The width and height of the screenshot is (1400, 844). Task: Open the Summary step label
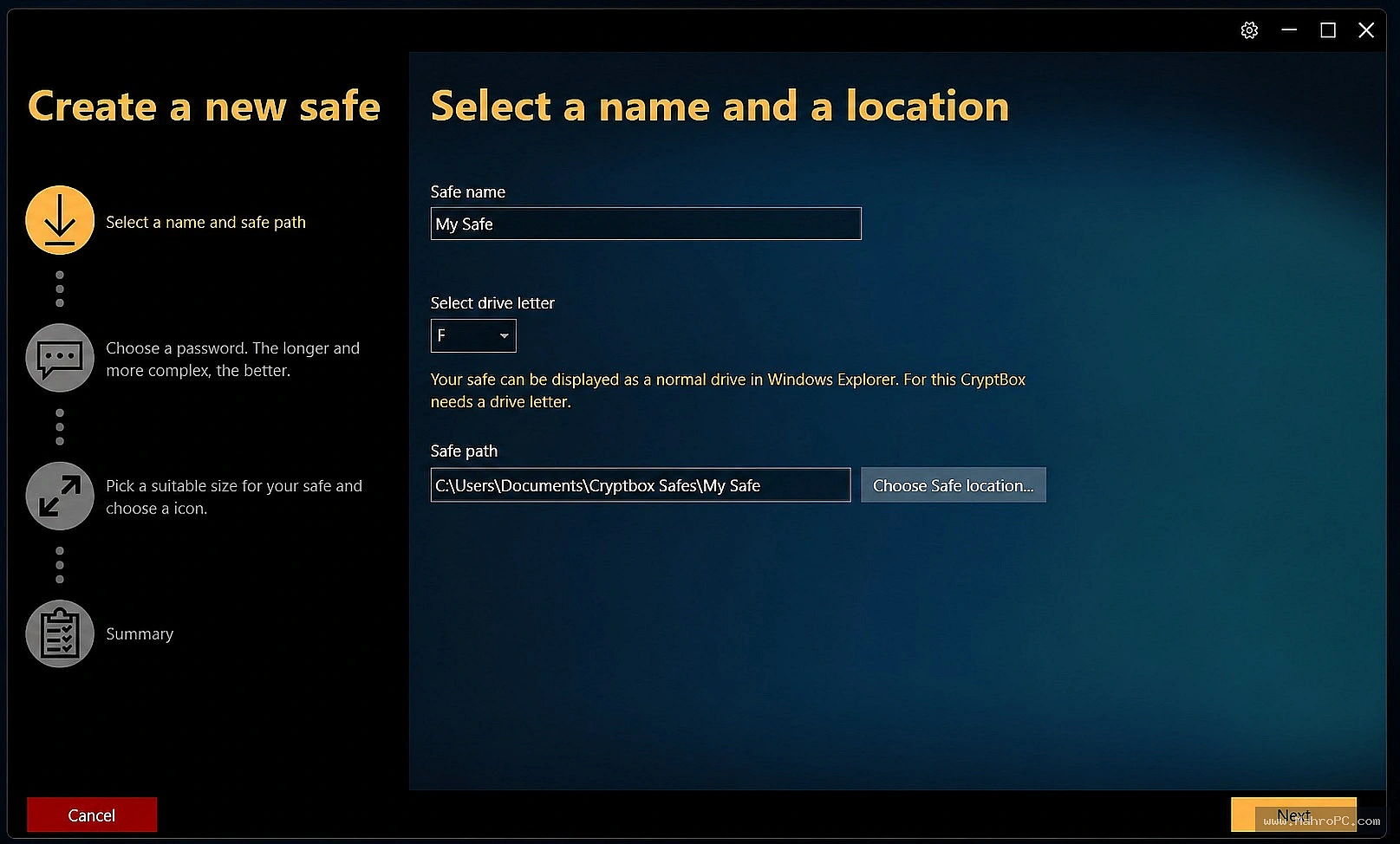pos(140,634)
